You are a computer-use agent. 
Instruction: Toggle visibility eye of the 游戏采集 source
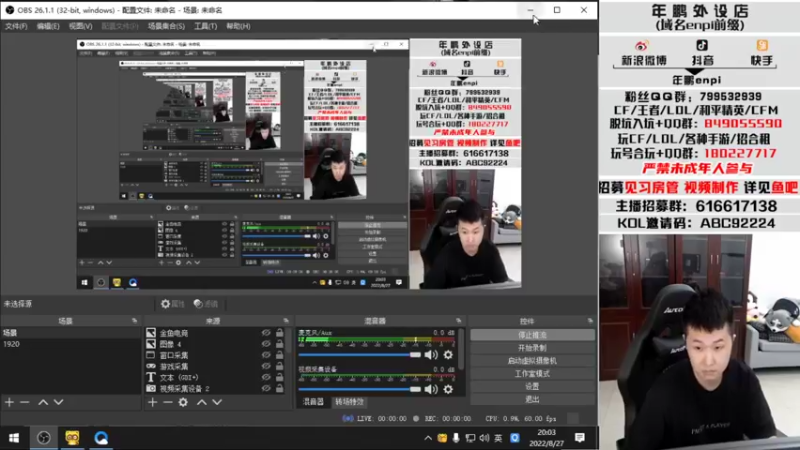coord(266,366)
